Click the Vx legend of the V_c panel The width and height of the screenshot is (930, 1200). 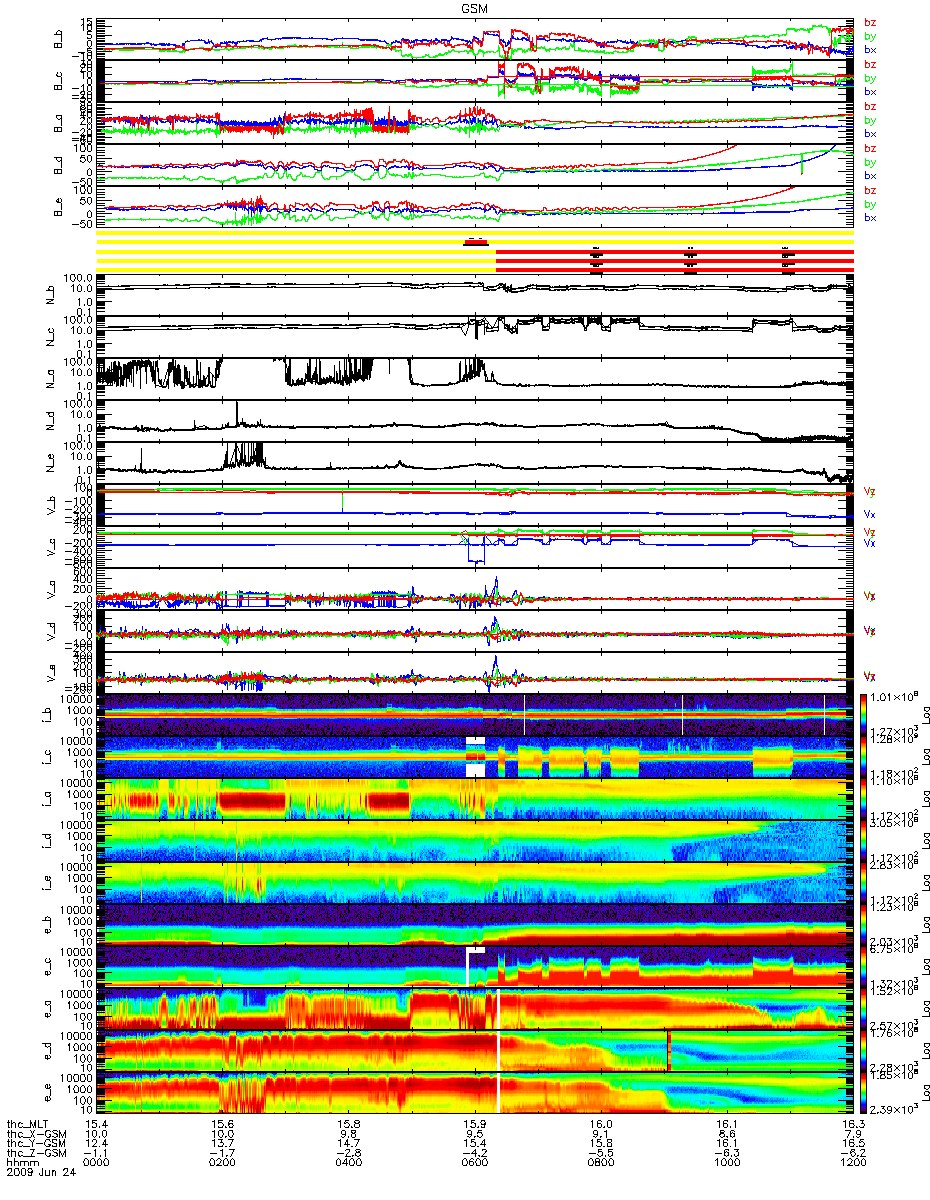point(871,544)
